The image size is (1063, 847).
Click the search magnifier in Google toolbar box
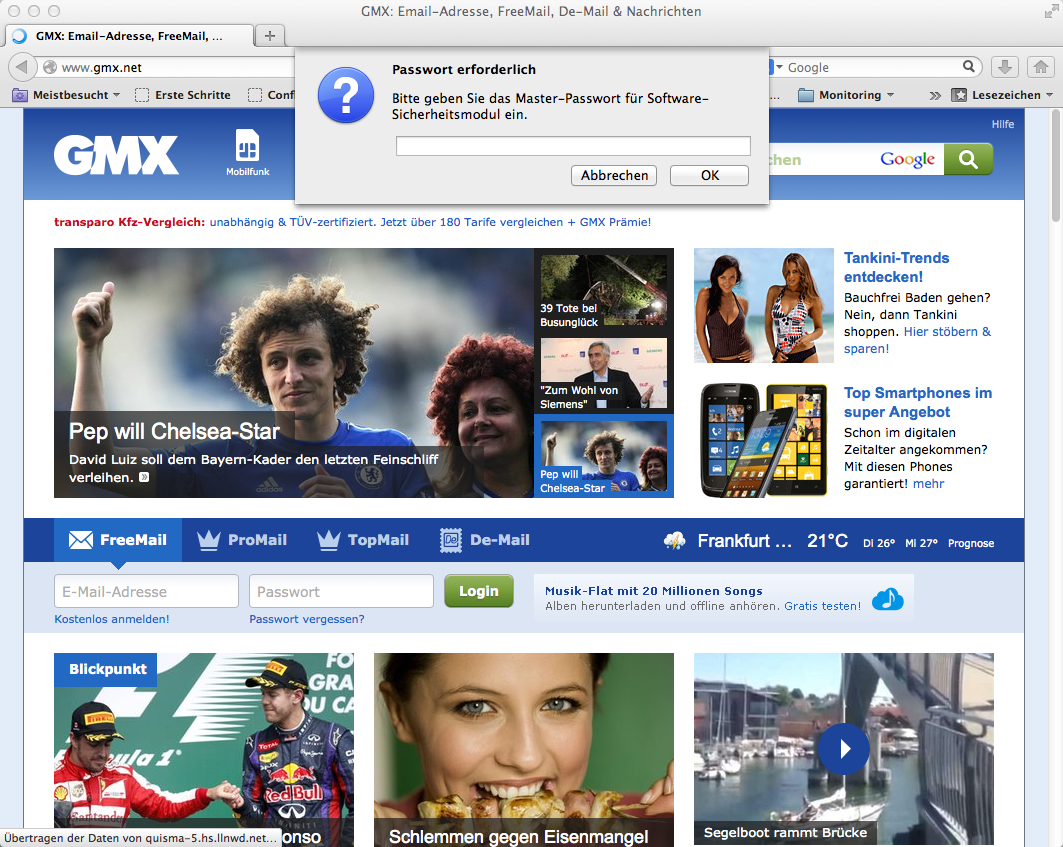pyautogui.click(x=969, y=66)
